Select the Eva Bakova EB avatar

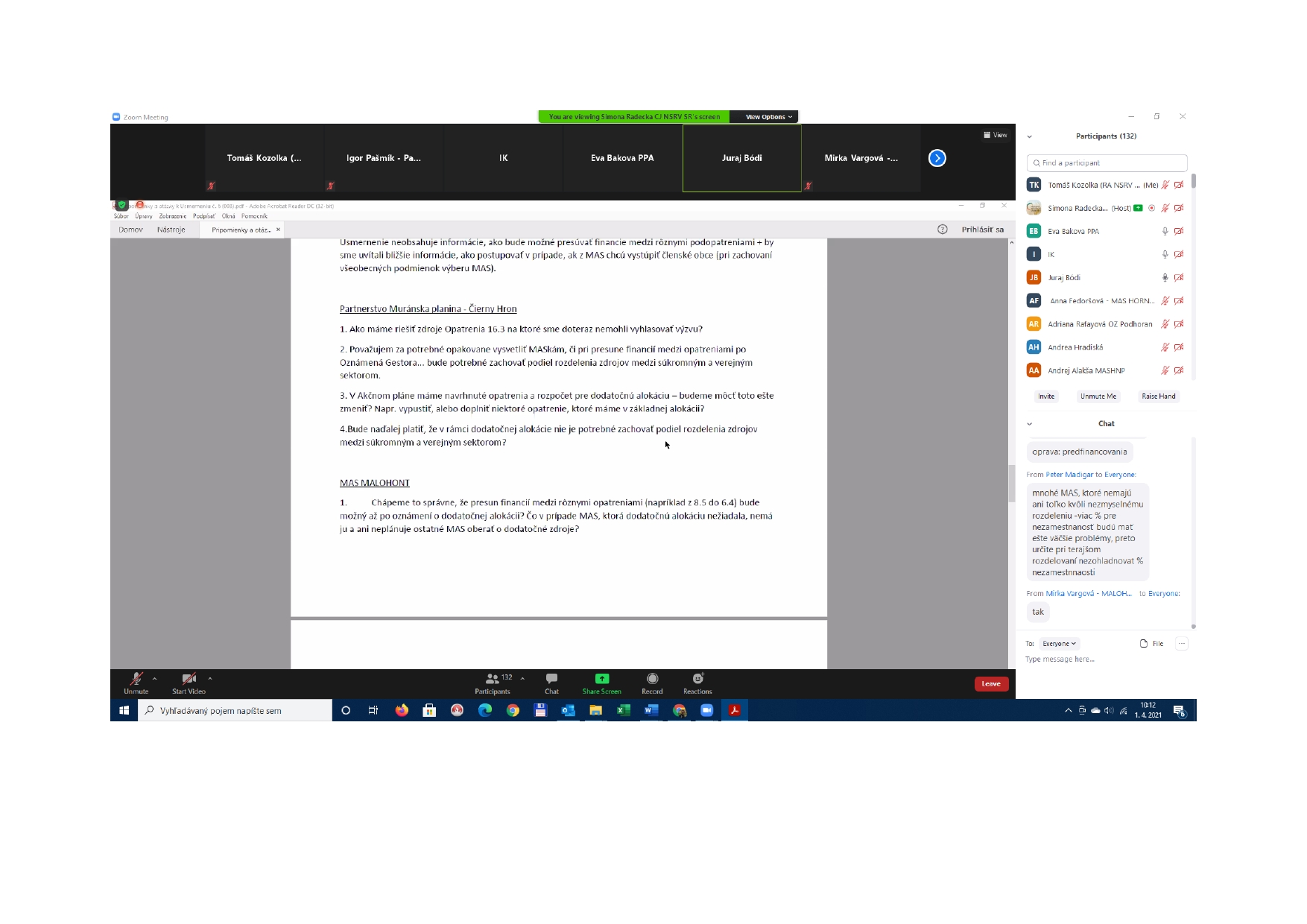point(1034,231)
